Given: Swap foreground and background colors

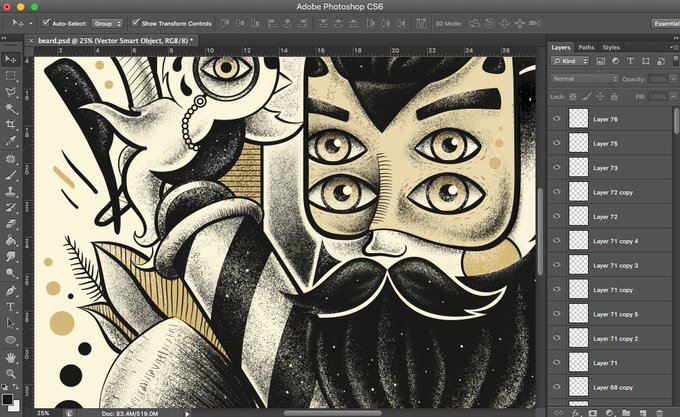Looking at the screenshot, I should [x=16, y=386].
